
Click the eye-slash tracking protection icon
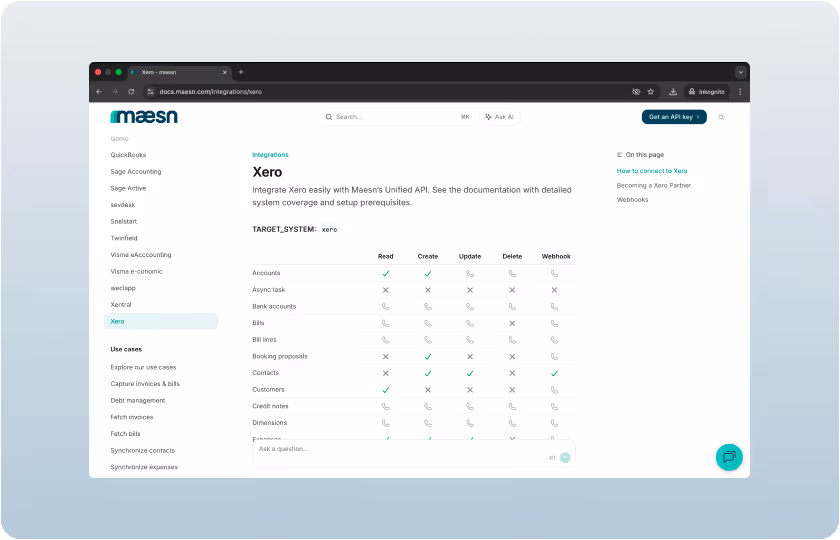pos(636,92)
